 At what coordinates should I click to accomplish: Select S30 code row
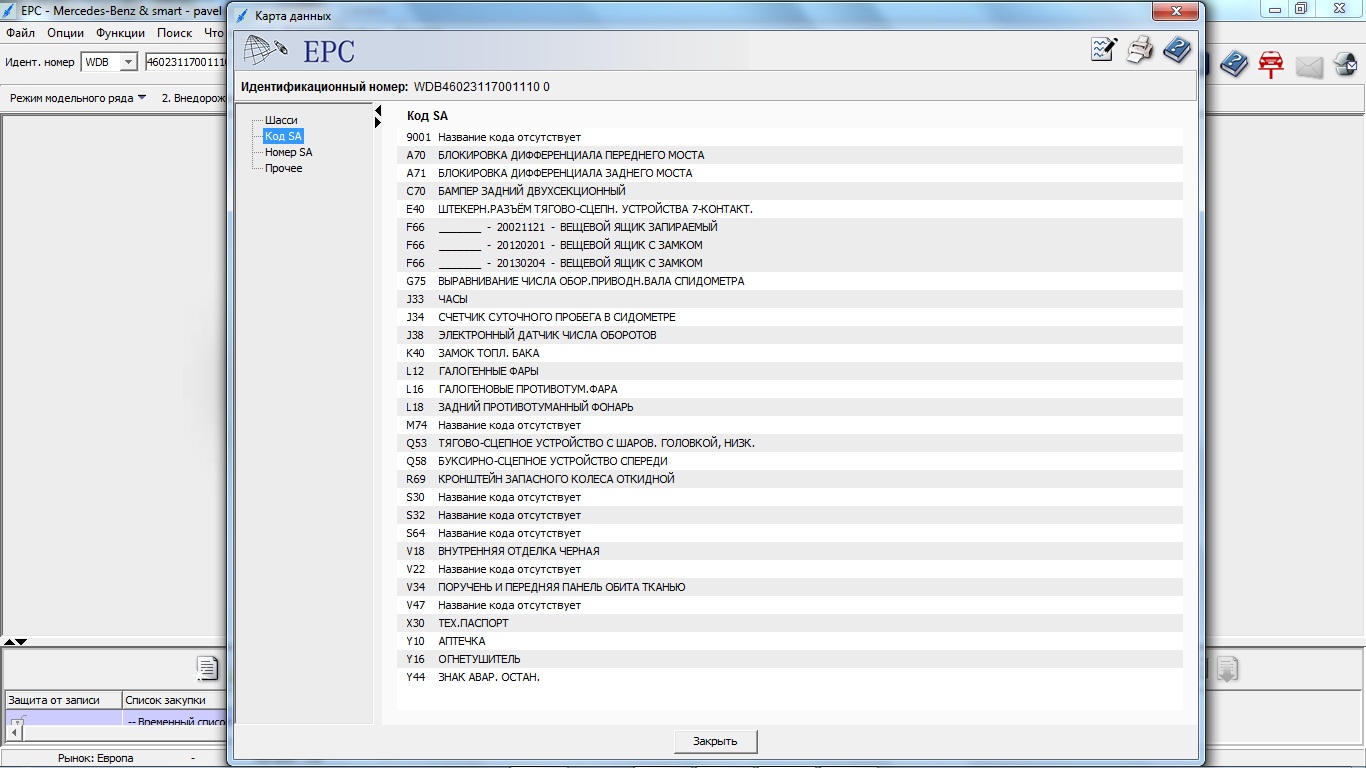point(790,497)
